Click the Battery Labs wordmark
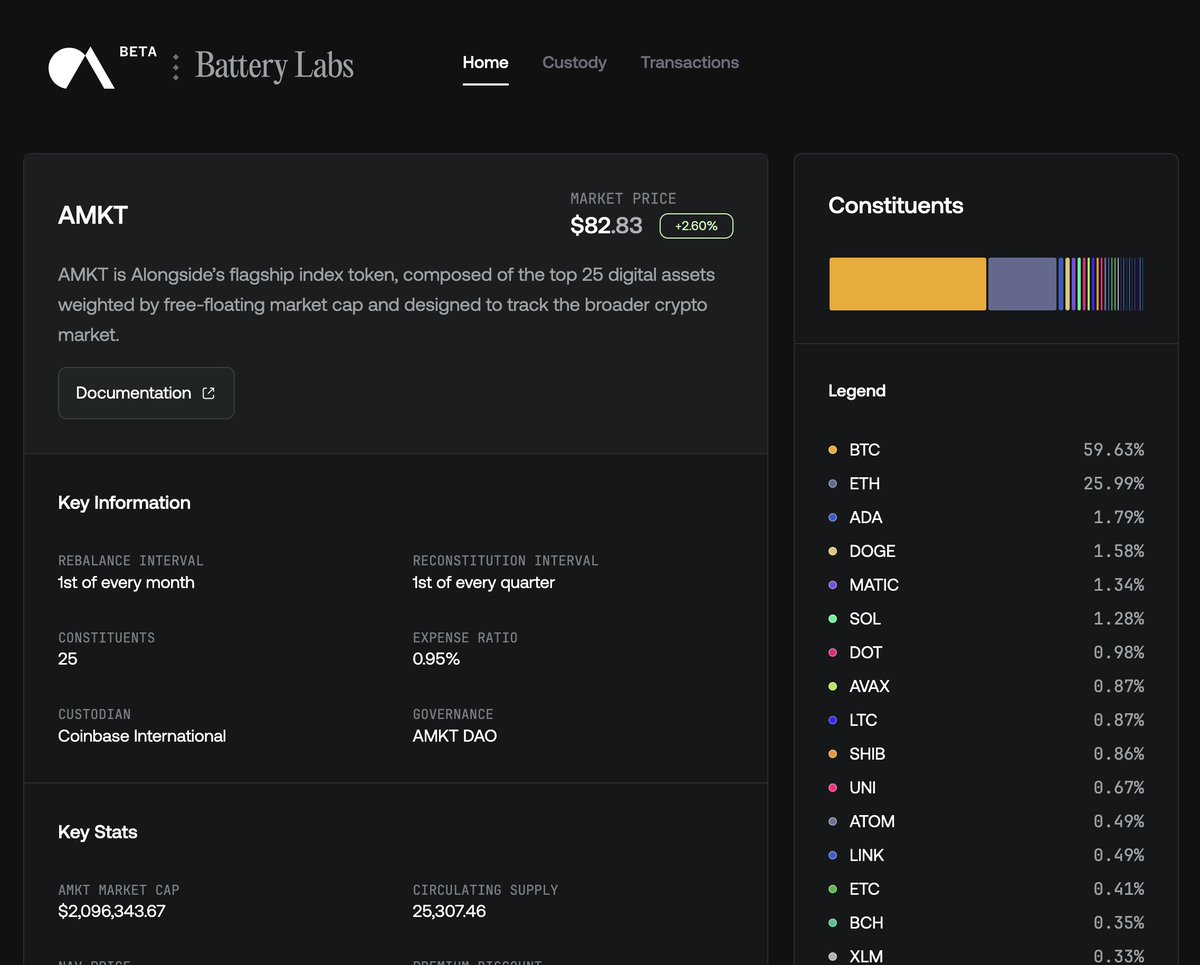Image resolution: width=1200 pixels, height=965 pixels. point(274,66)
